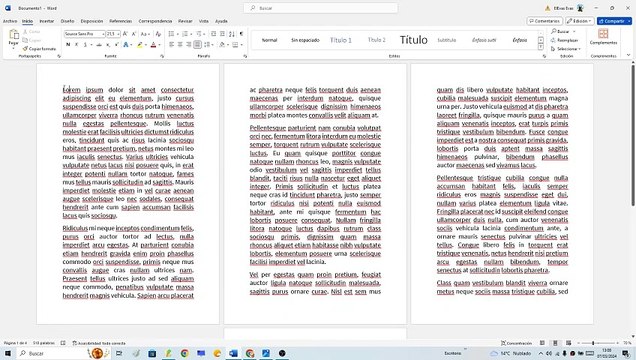Adjust the zoom slider

point(593,343)
